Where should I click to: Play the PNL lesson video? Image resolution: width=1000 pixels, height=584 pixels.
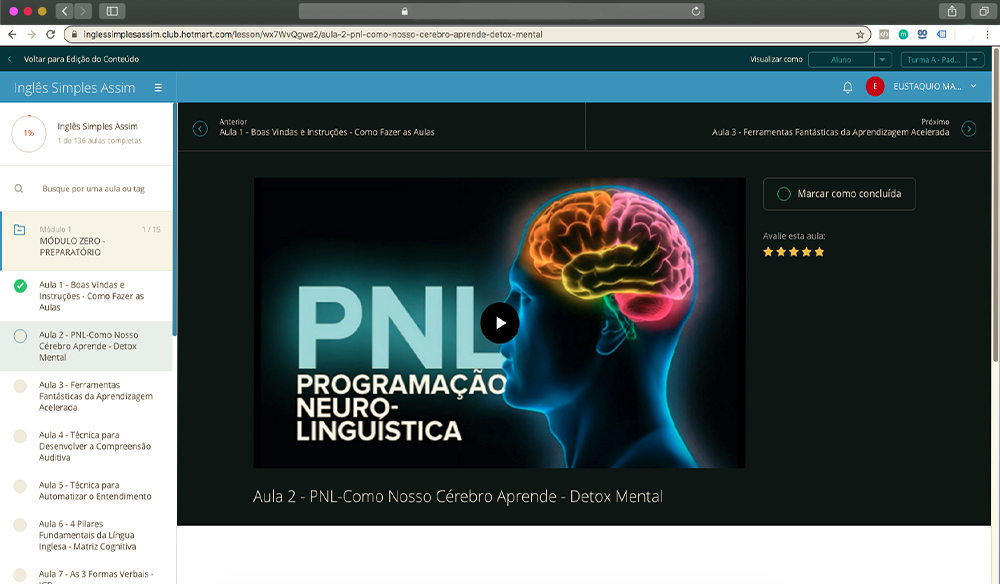click(499, 322)
